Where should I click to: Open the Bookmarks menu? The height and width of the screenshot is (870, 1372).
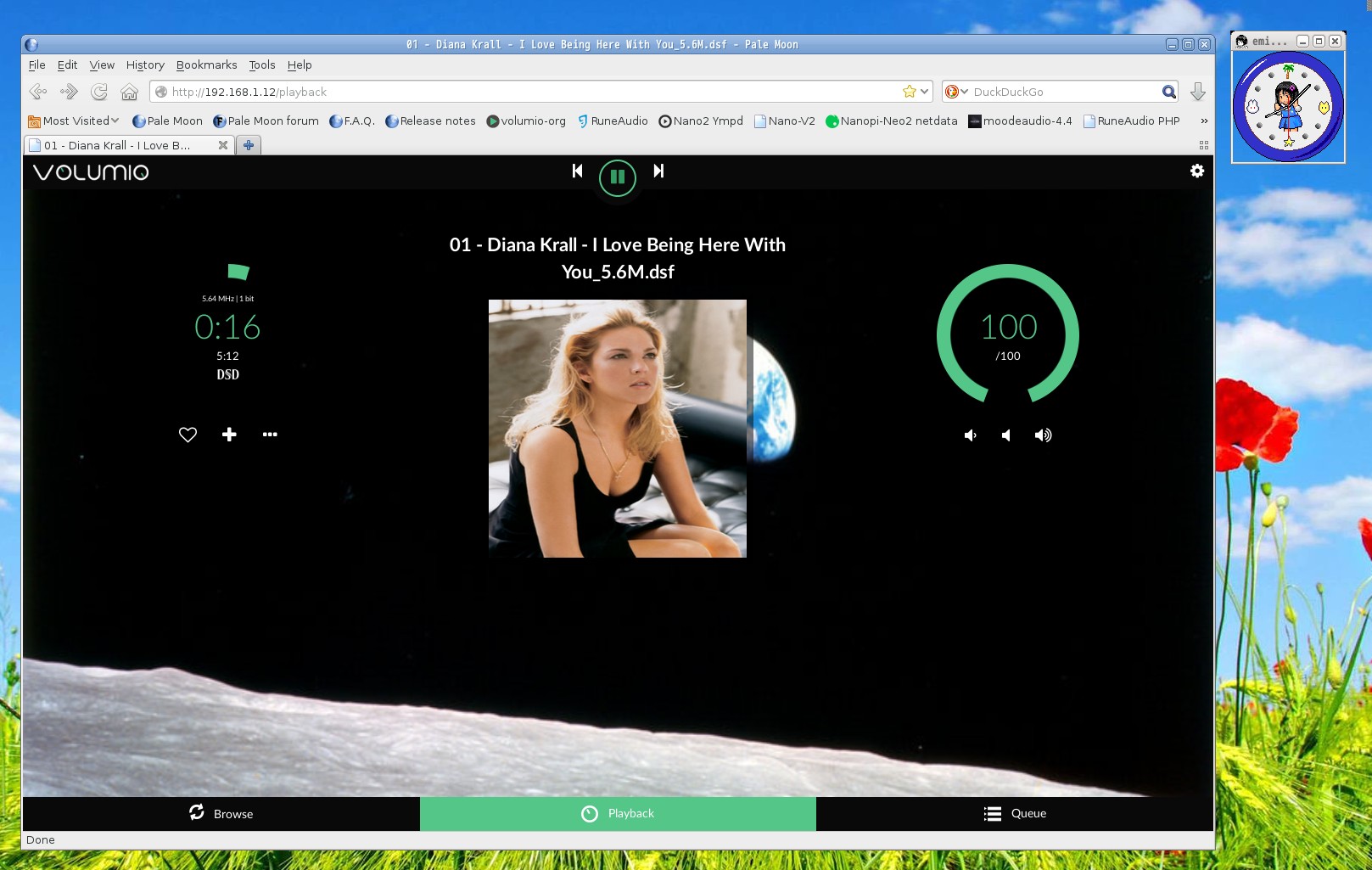point(206,65)
